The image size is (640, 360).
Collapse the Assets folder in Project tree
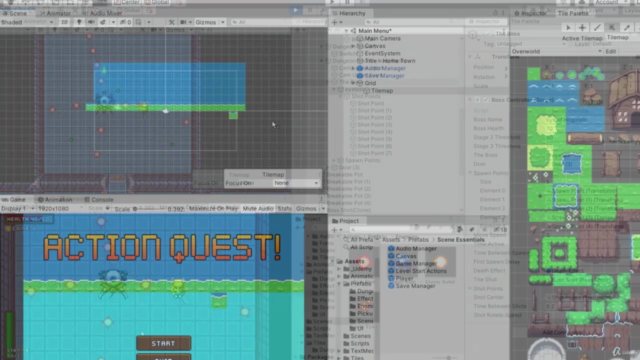pyautogui.click(x=333, y=261)
